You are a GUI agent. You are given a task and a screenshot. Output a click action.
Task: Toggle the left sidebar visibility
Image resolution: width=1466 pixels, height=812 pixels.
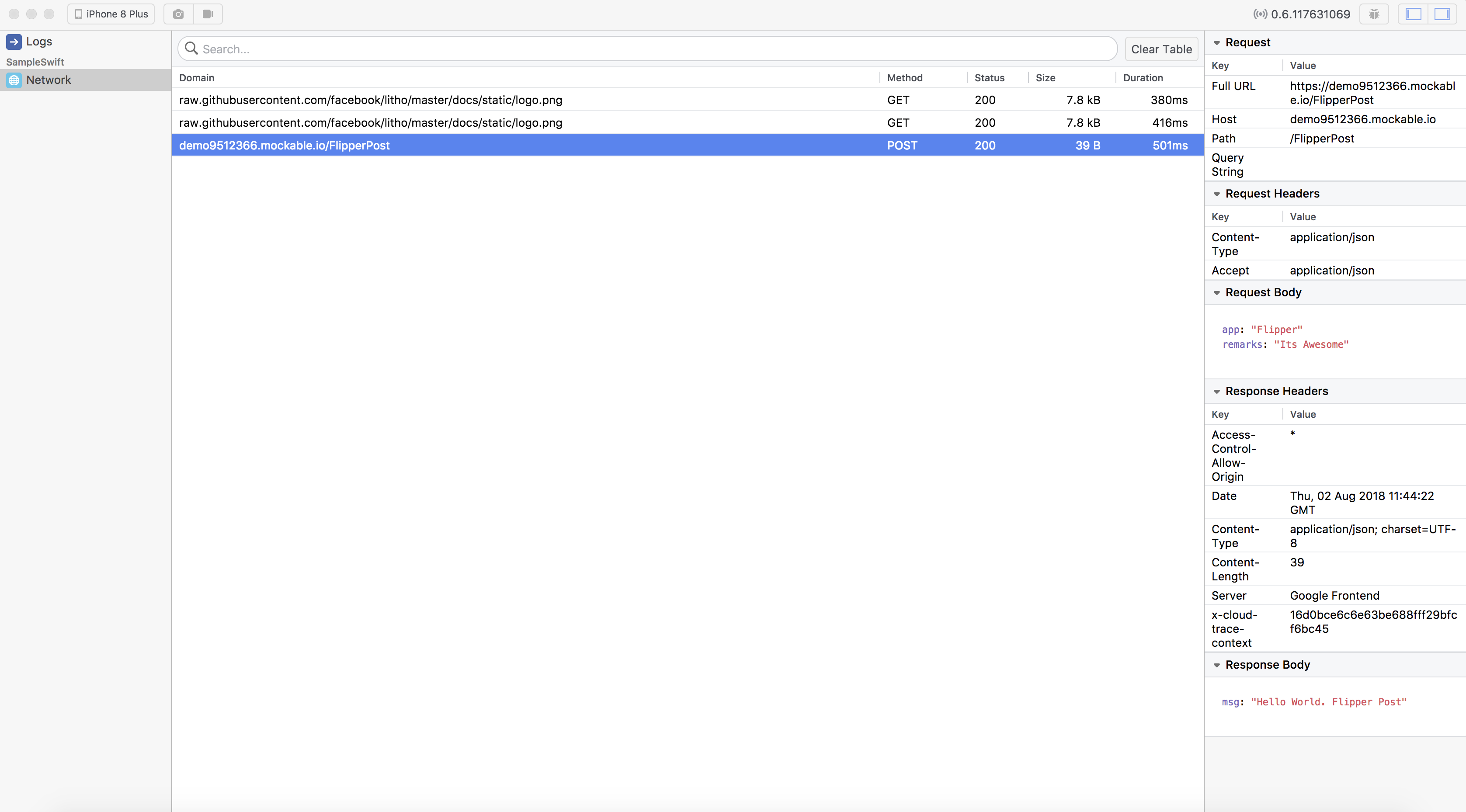pyautogui.click(x=1413, y=14)
